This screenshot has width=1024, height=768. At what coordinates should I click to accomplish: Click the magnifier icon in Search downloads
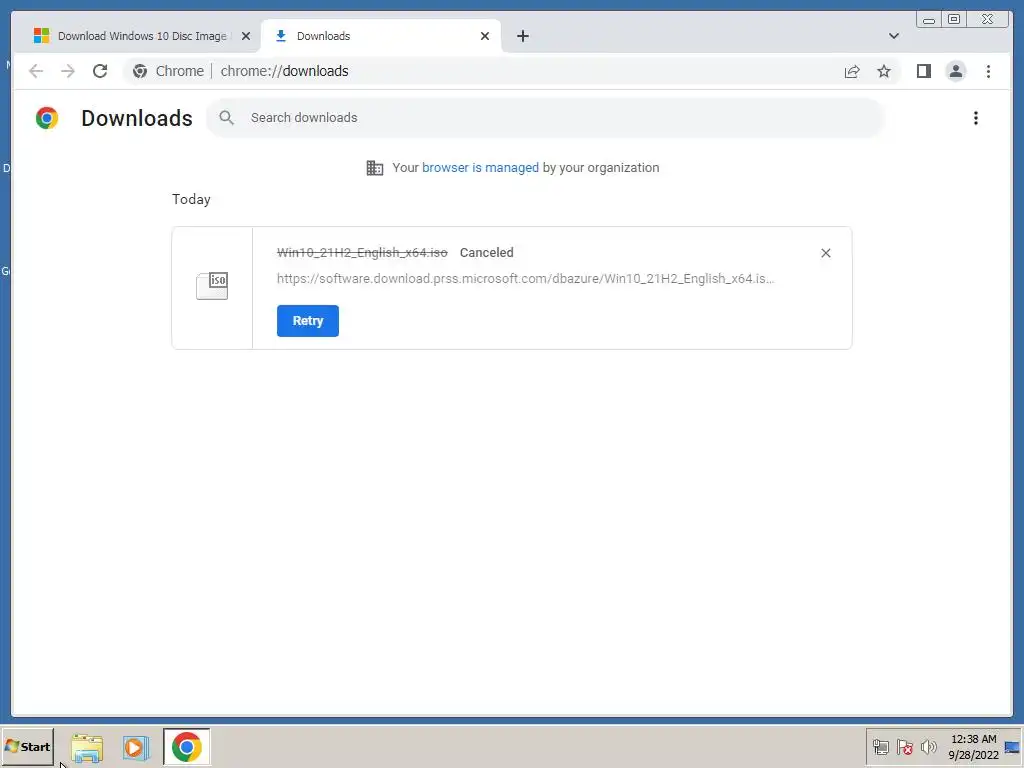pyautogui.click(x=227, y=118)
